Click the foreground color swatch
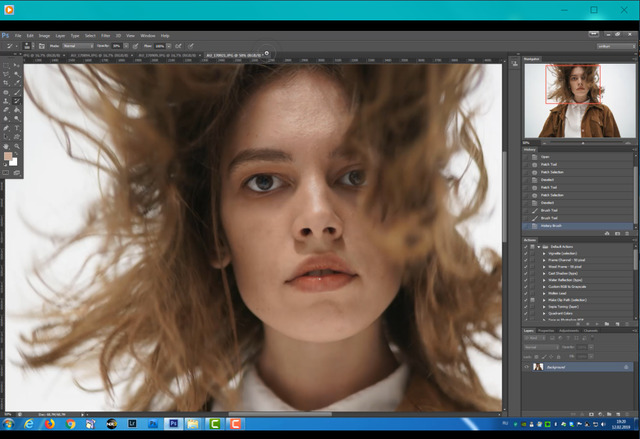 (8, 158)
